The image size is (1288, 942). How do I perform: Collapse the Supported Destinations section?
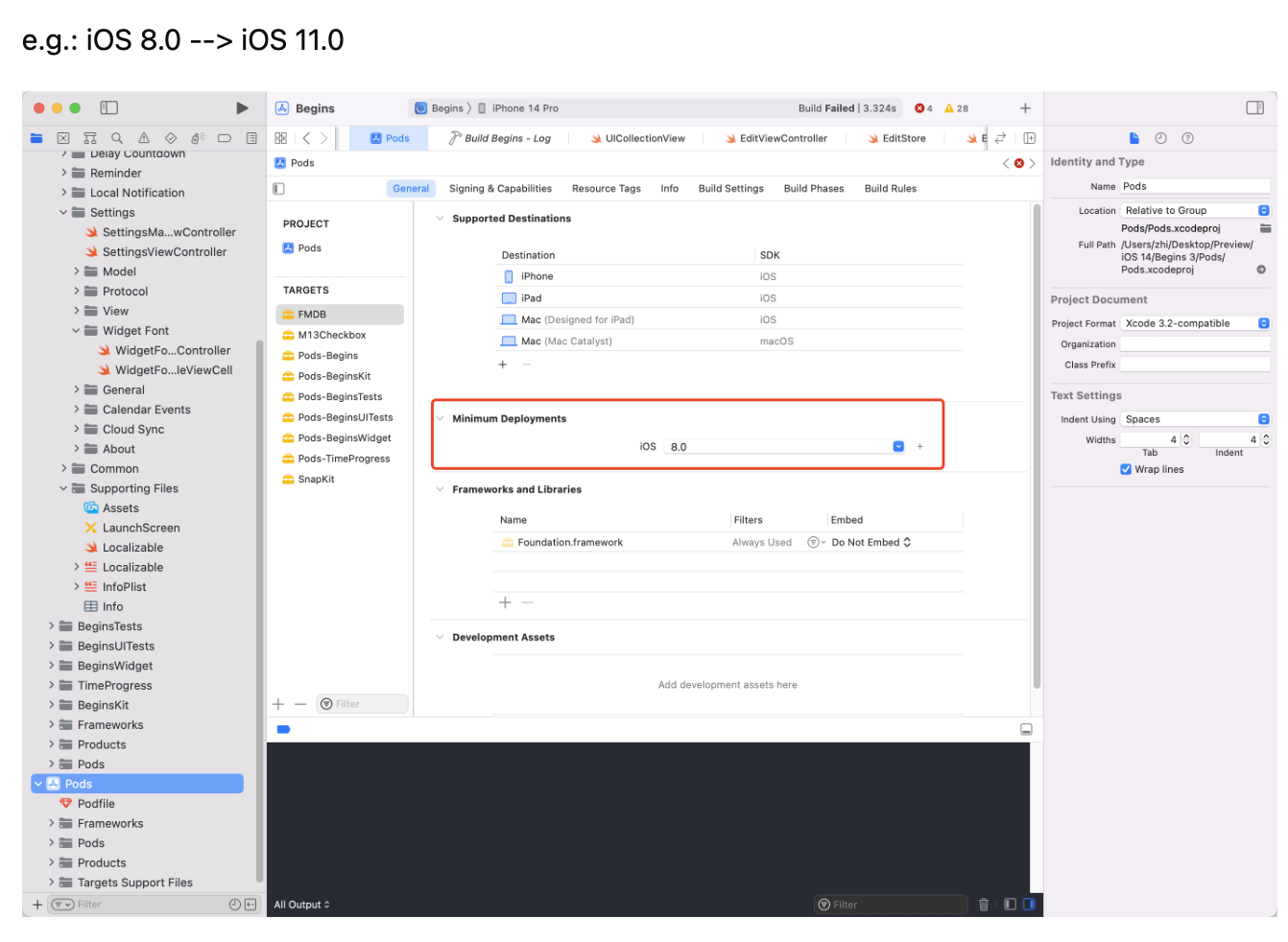pos(440,219)
